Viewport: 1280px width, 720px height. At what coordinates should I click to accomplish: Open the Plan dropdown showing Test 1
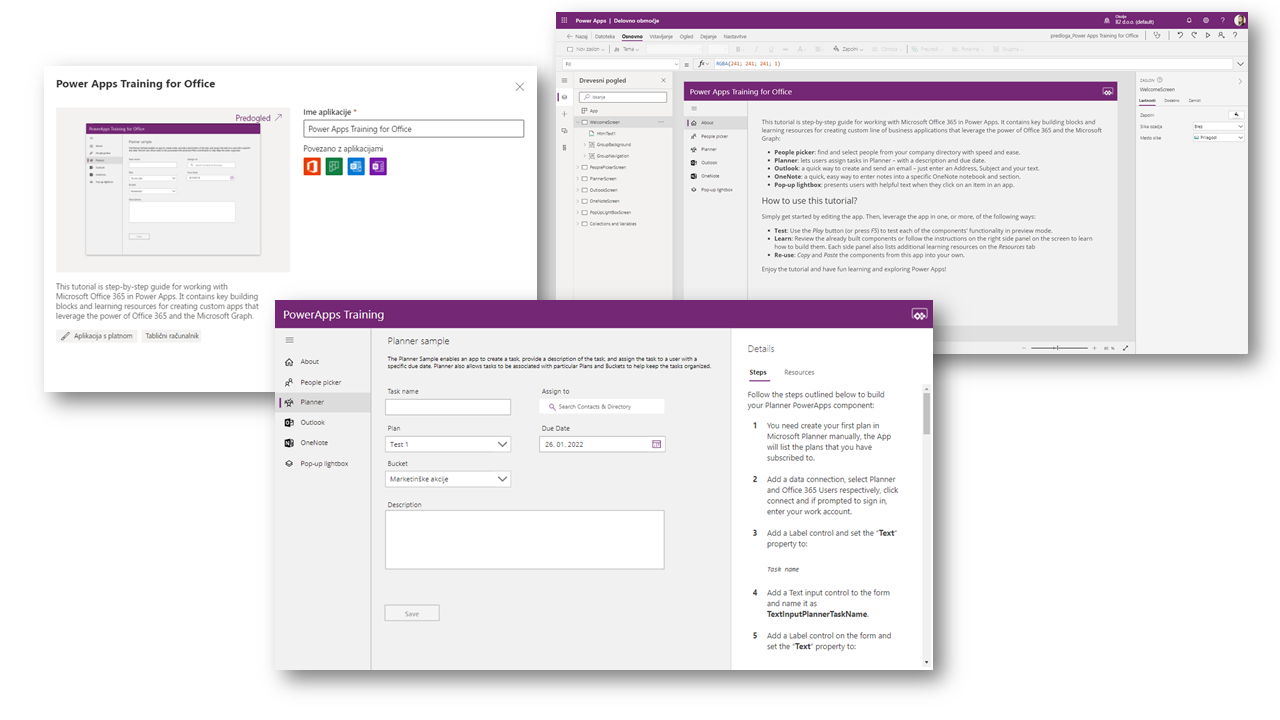(x=448, y=444)
